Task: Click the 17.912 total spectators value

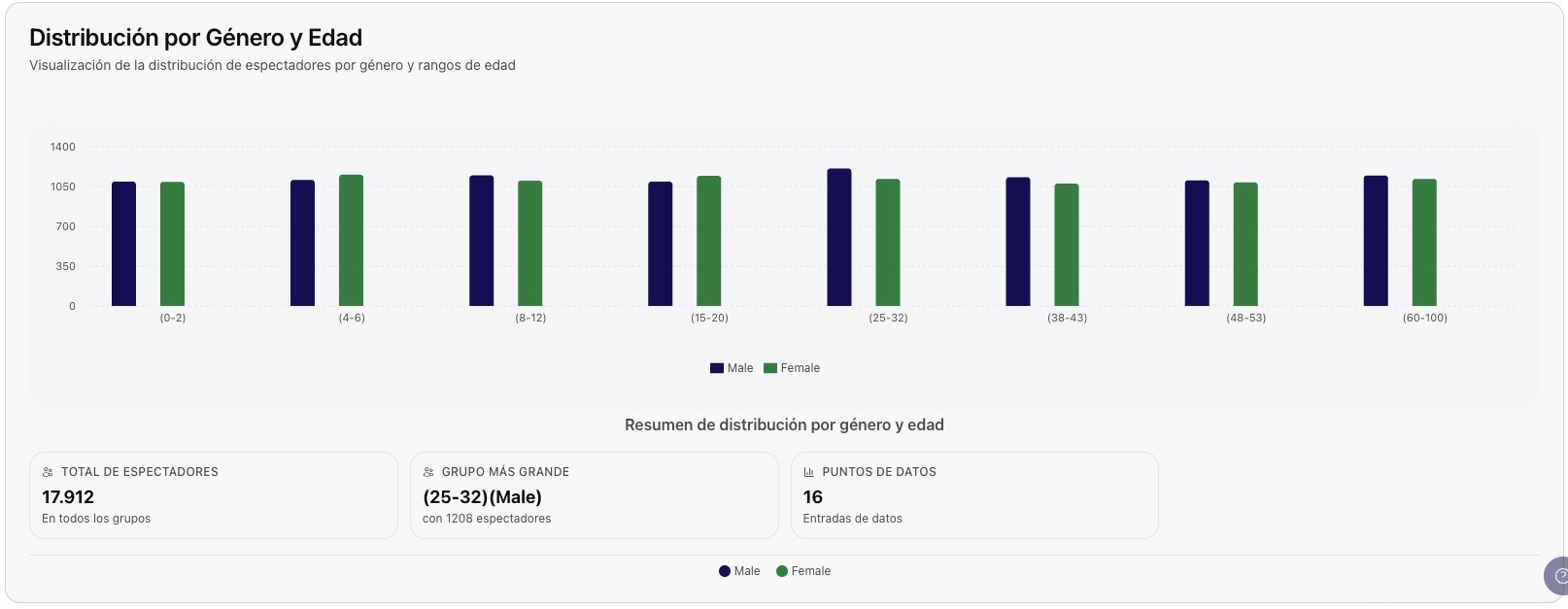Action: pos(68,497)
